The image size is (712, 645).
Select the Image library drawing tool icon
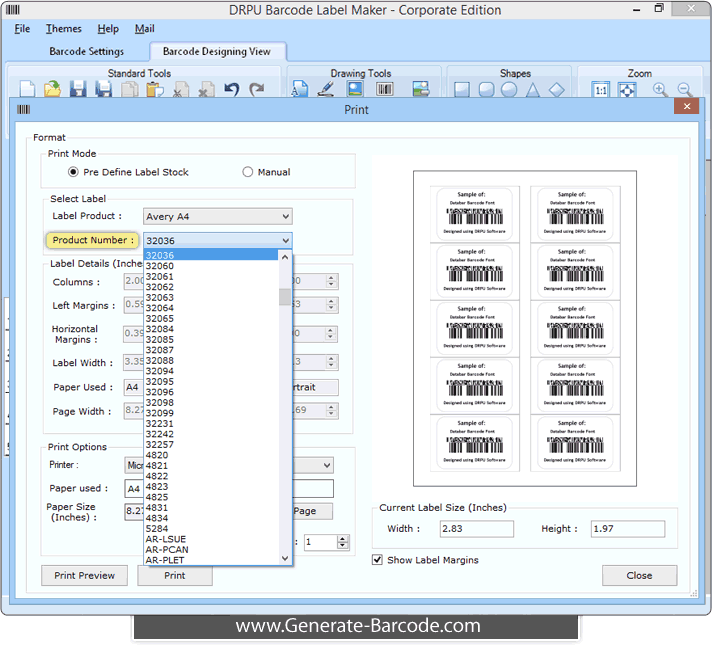pyautogui.click(x=421, y=89)
